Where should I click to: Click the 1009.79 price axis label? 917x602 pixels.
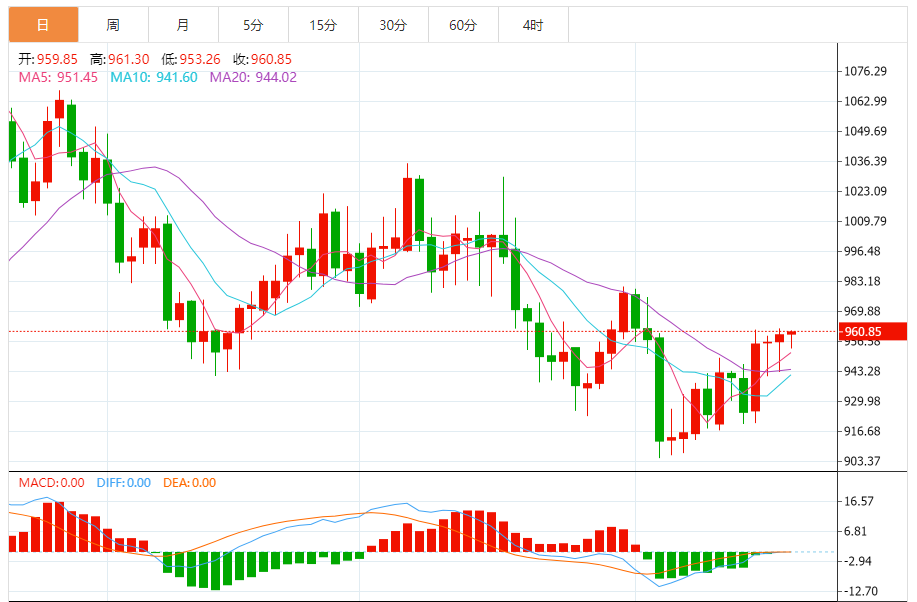coord(865,221)
